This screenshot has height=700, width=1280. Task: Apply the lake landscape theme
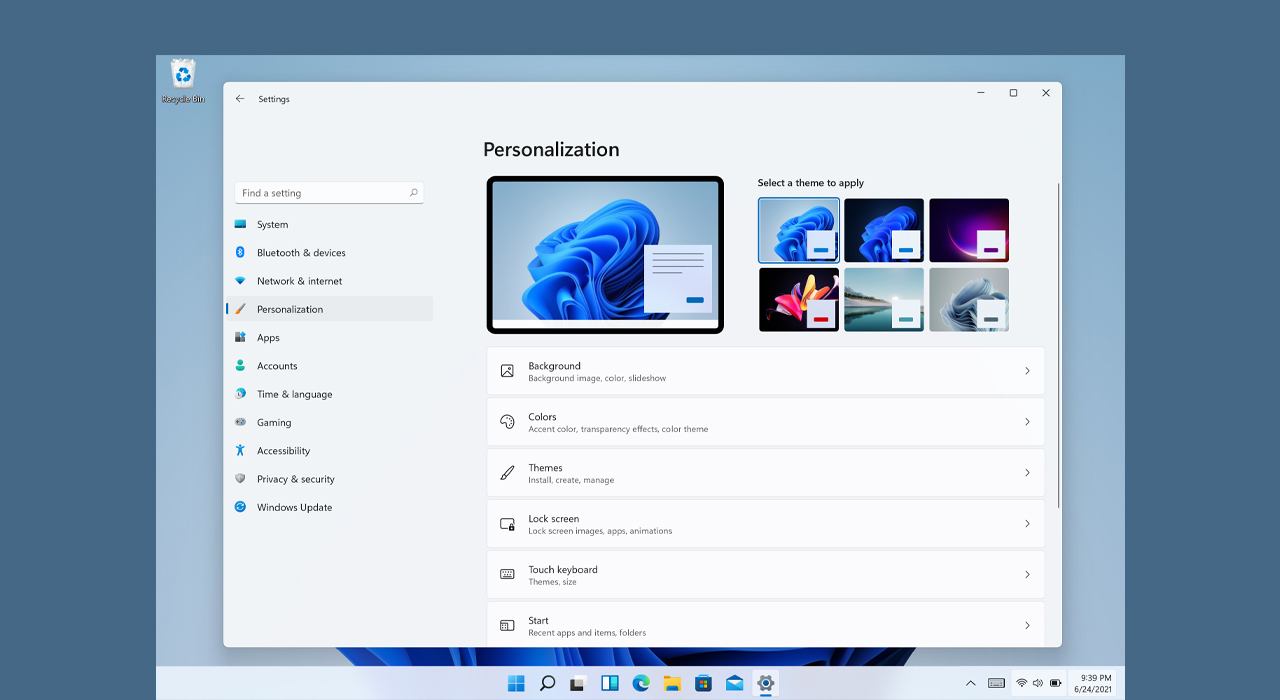tap(884, 299)
